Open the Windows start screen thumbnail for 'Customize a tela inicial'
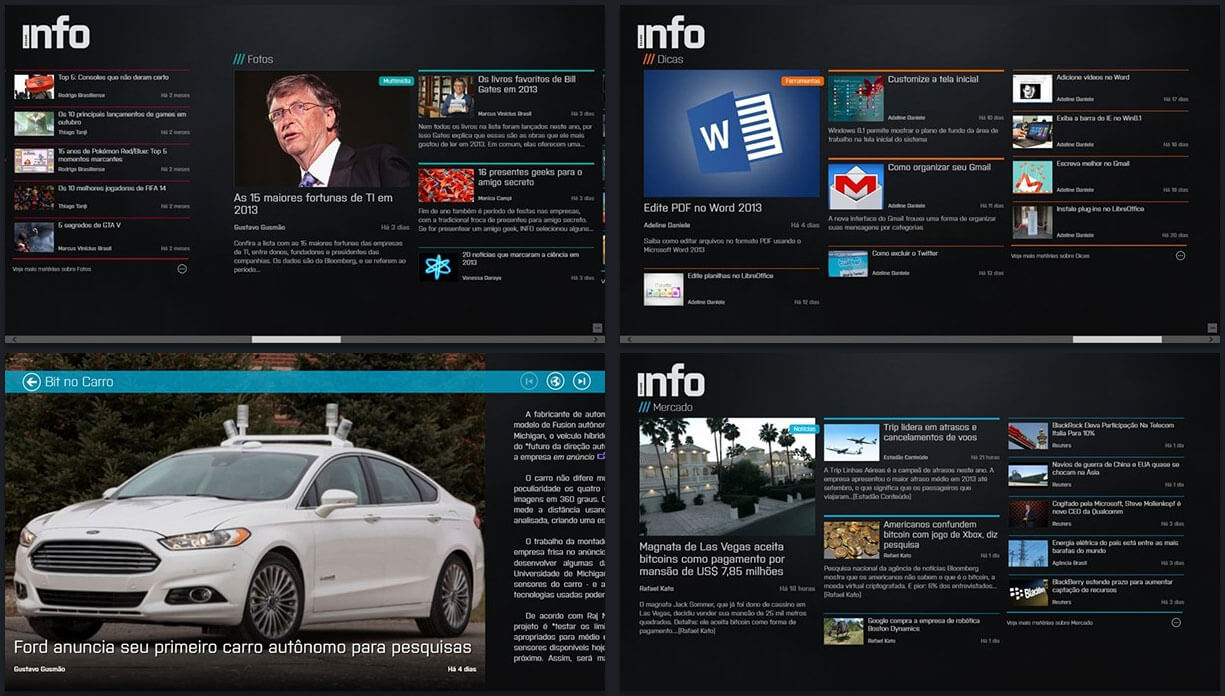 [856, 98]
